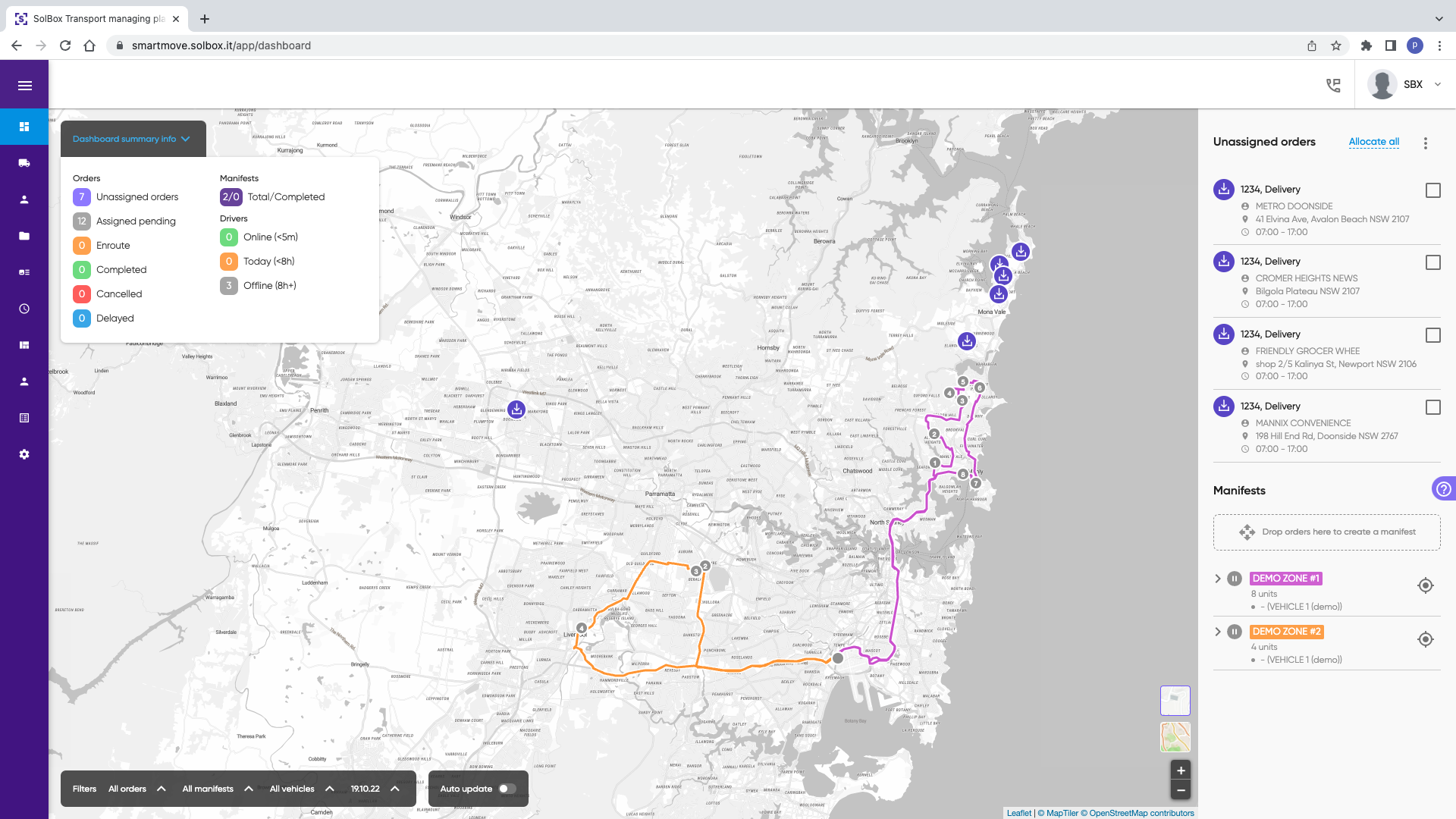
Task: Open the clock history sidebar icon
Action: tap(24, 309)
